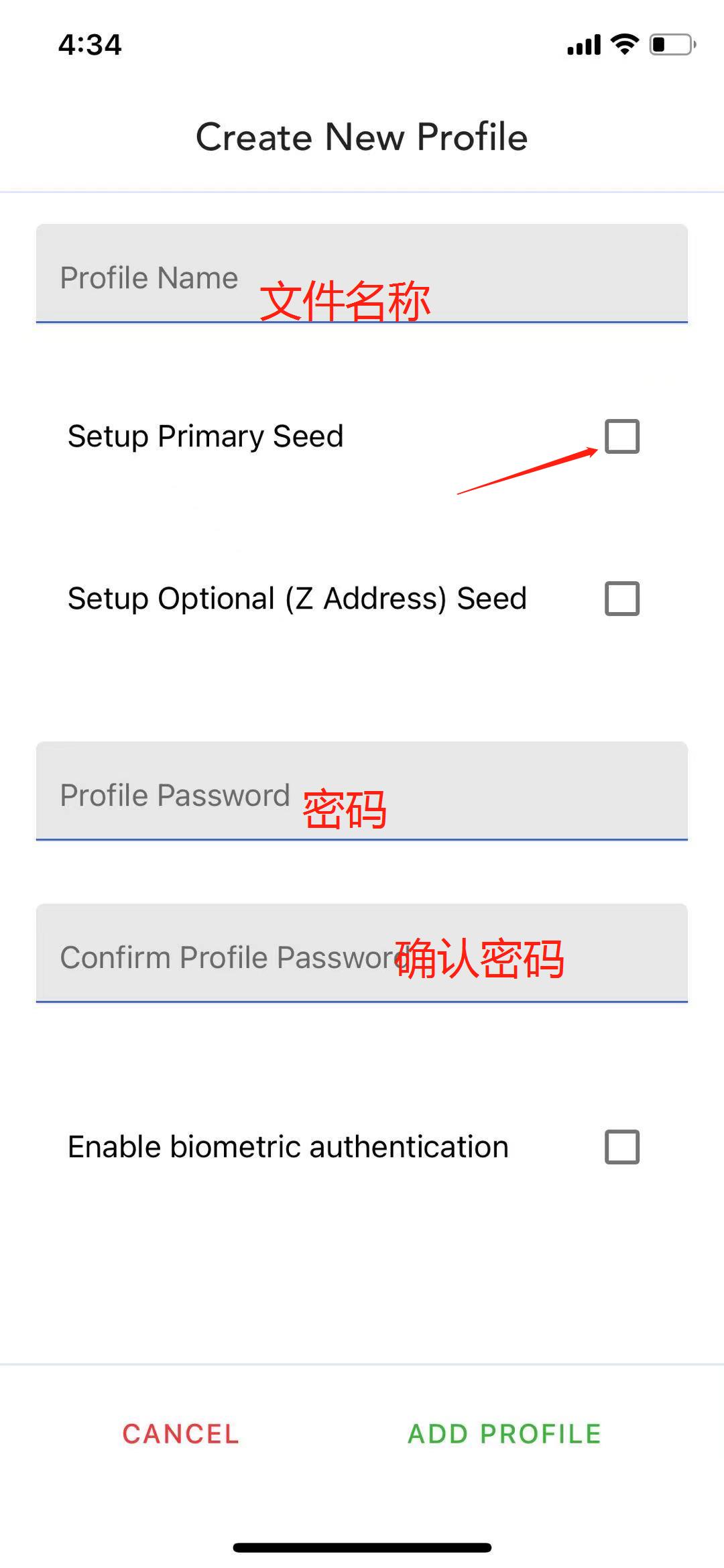Tap the Wi-Fi status icon
Viewport: 724px width, 1568px height.
625,44
